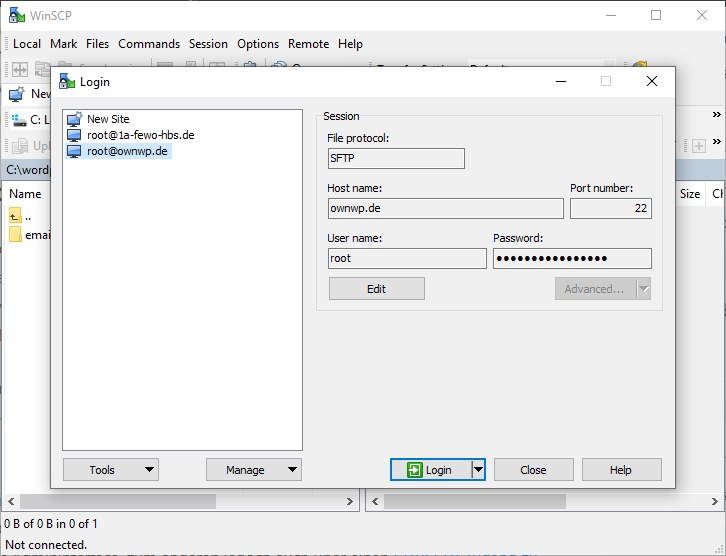The width and height of the screenshot is (726, 556).
Task: Click the '0 B of 0 B in 0 of 1' status
Action: point(51,524)
